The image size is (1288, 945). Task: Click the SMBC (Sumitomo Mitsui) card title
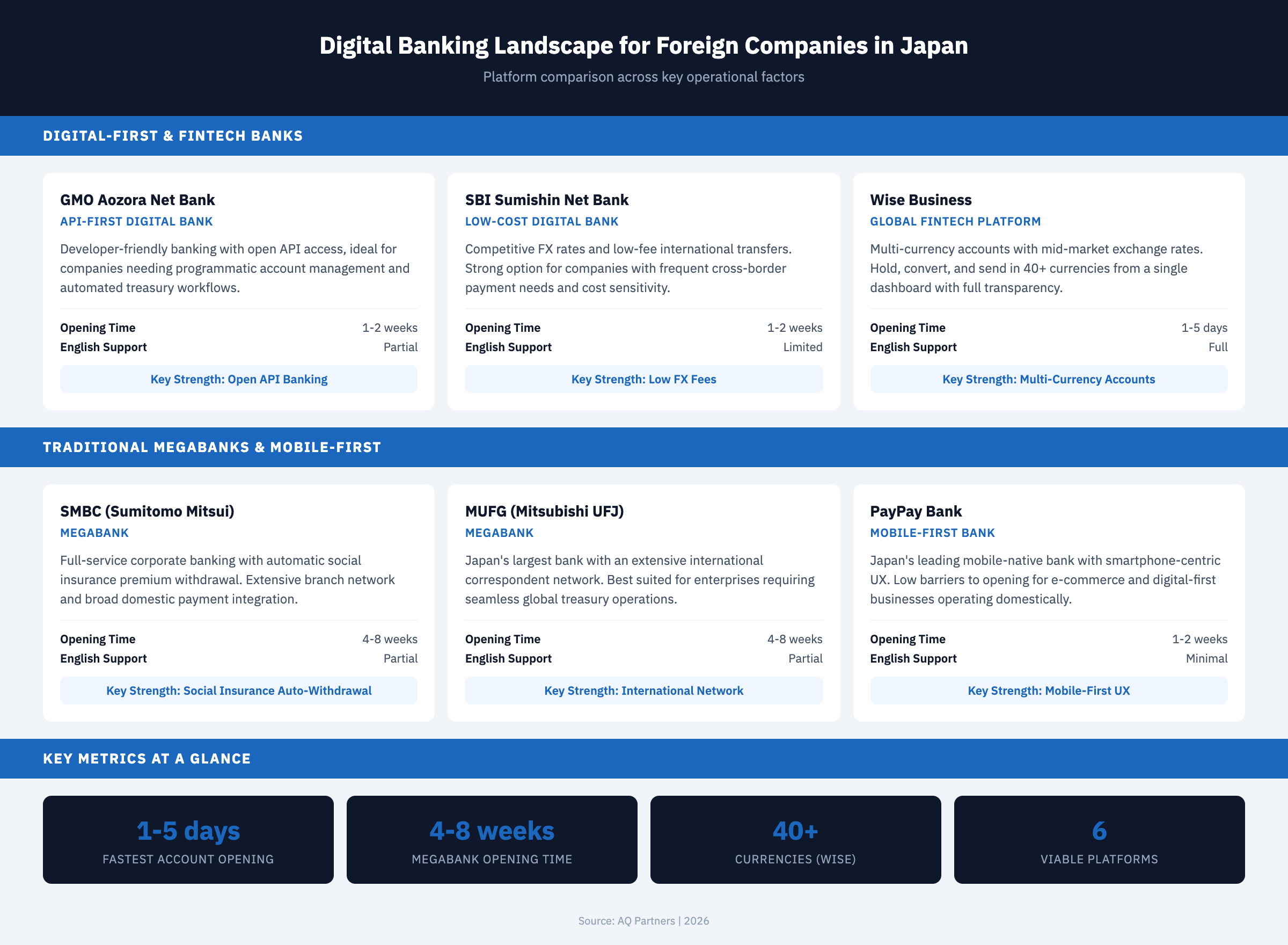(147, 511)
